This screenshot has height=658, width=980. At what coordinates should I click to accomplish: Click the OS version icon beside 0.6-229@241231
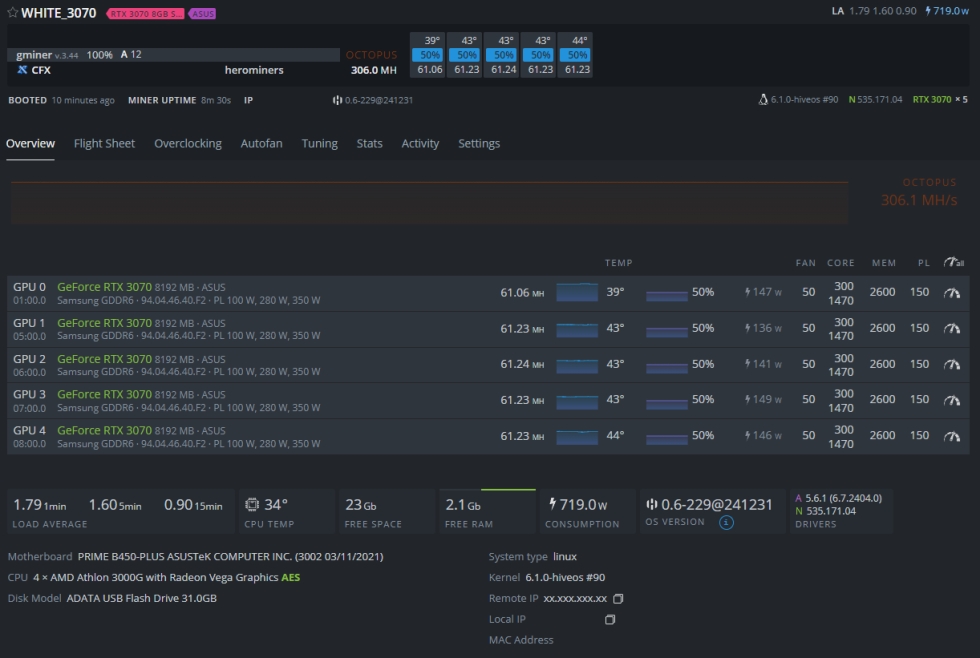coord(651,504)
